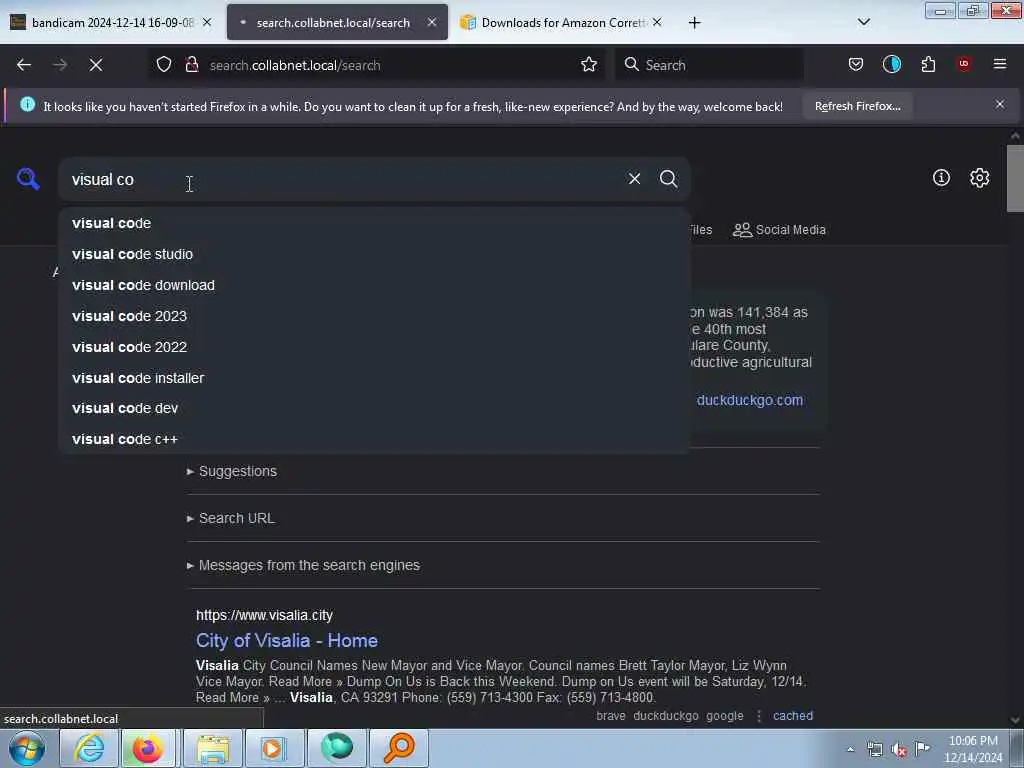1024x768 pixels.
Task: Click the page vertical scrollbar thumb
Action: tap(1015, 178)
